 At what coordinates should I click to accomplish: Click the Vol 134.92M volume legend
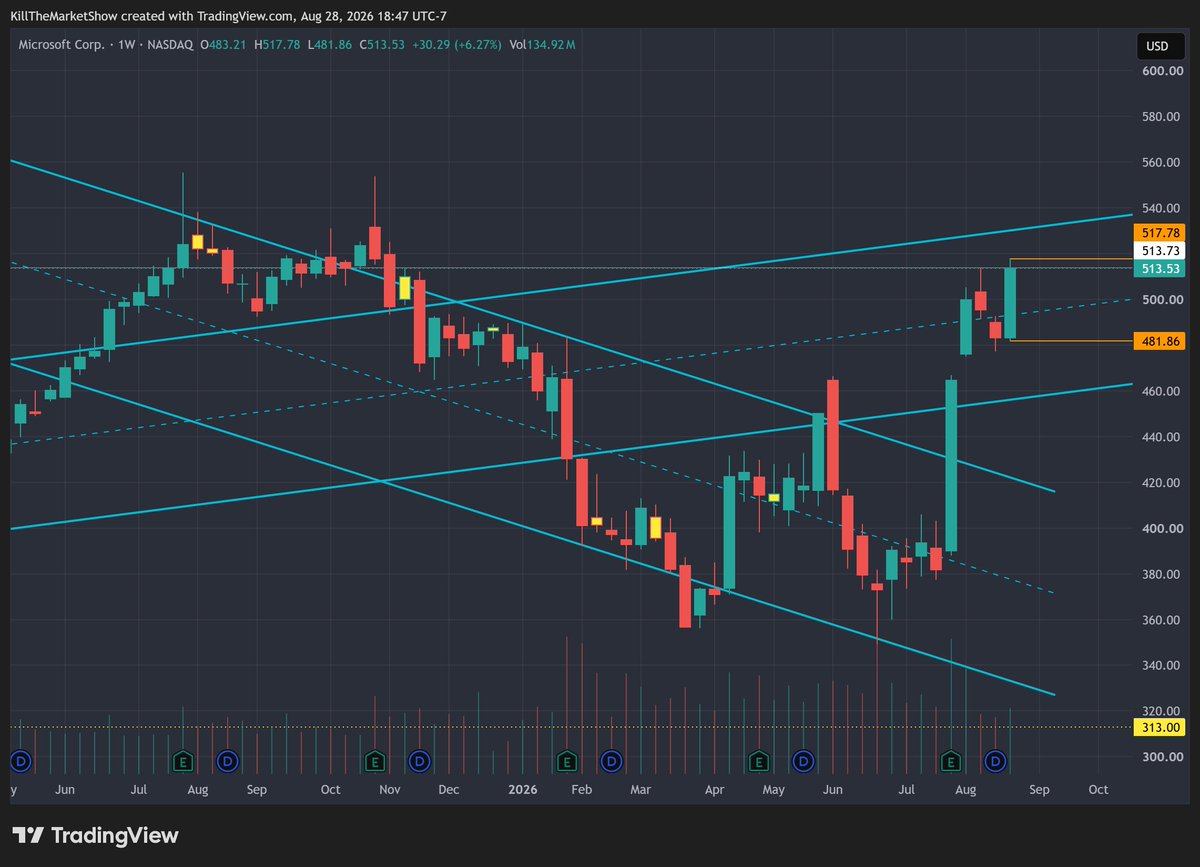[x=542, y=45]
